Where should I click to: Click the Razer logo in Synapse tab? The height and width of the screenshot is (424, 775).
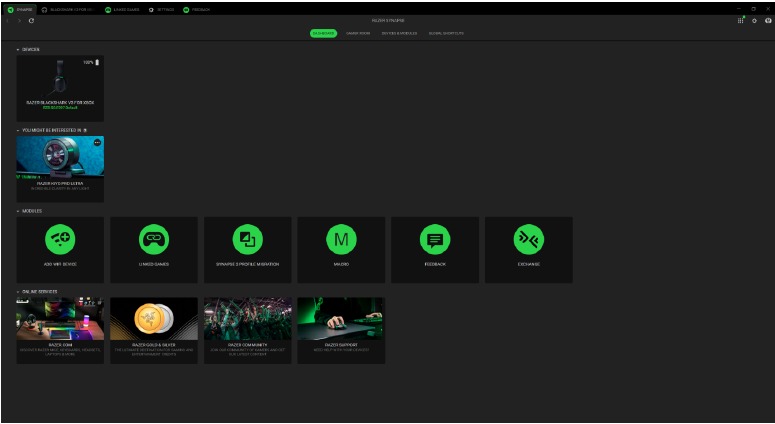click(10, 10)
